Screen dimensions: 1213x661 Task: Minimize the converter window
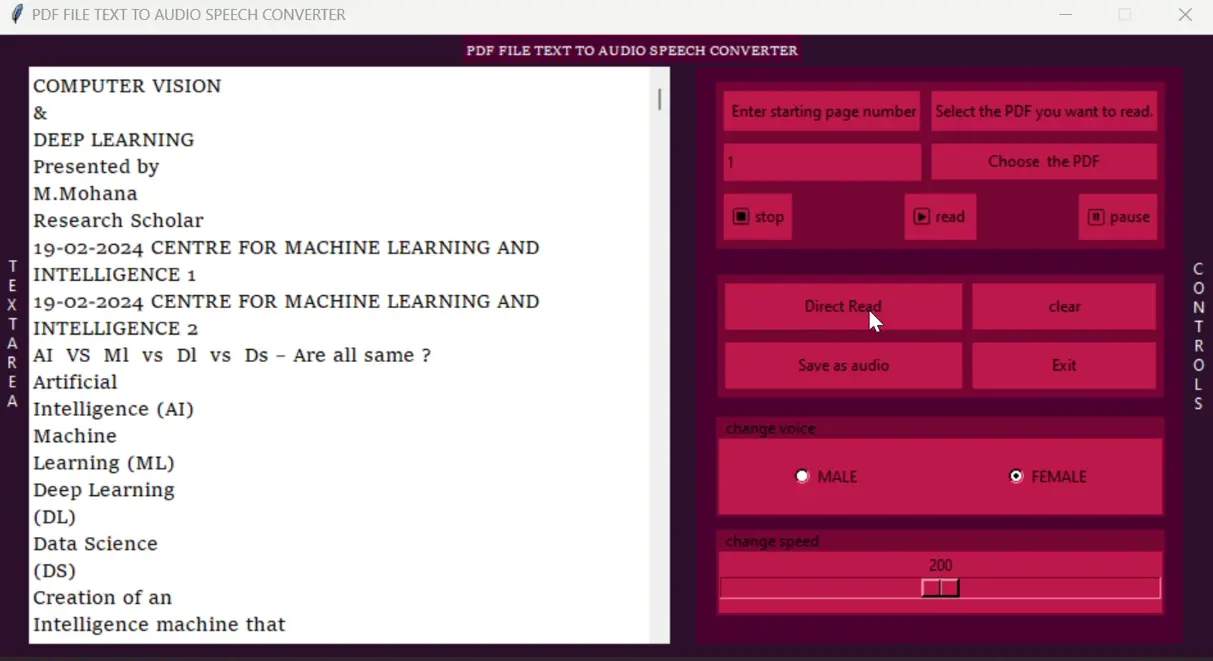click(x=1066, y=15)
